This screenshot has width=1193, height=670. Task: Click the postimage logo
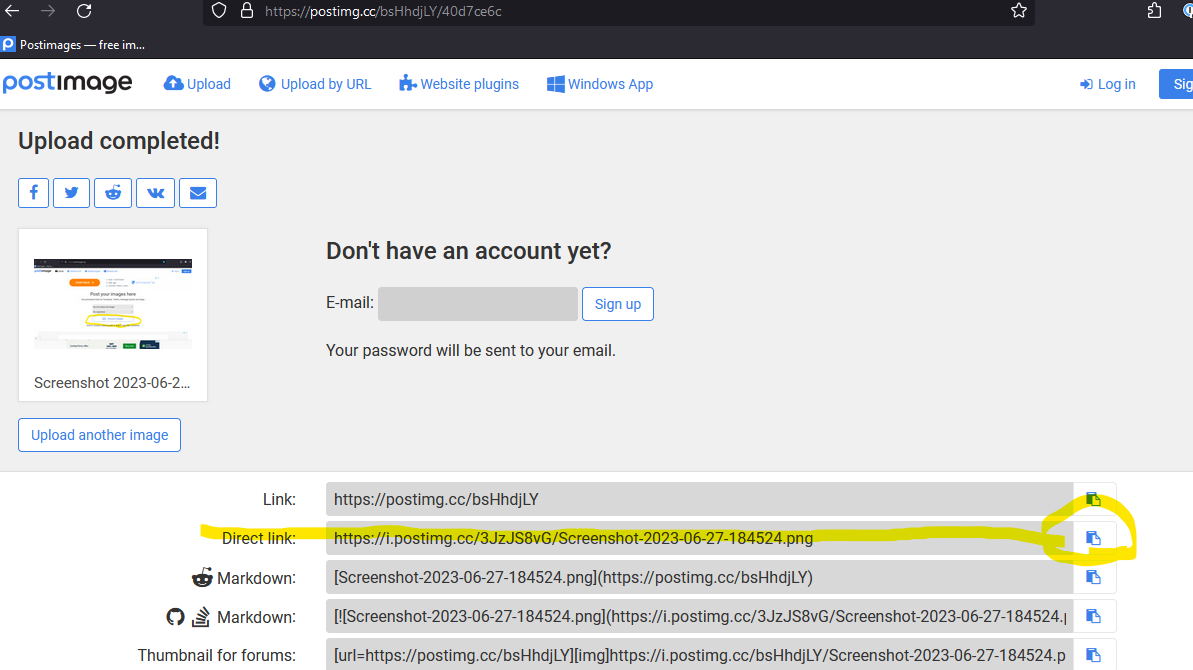(x=67, y=83)
